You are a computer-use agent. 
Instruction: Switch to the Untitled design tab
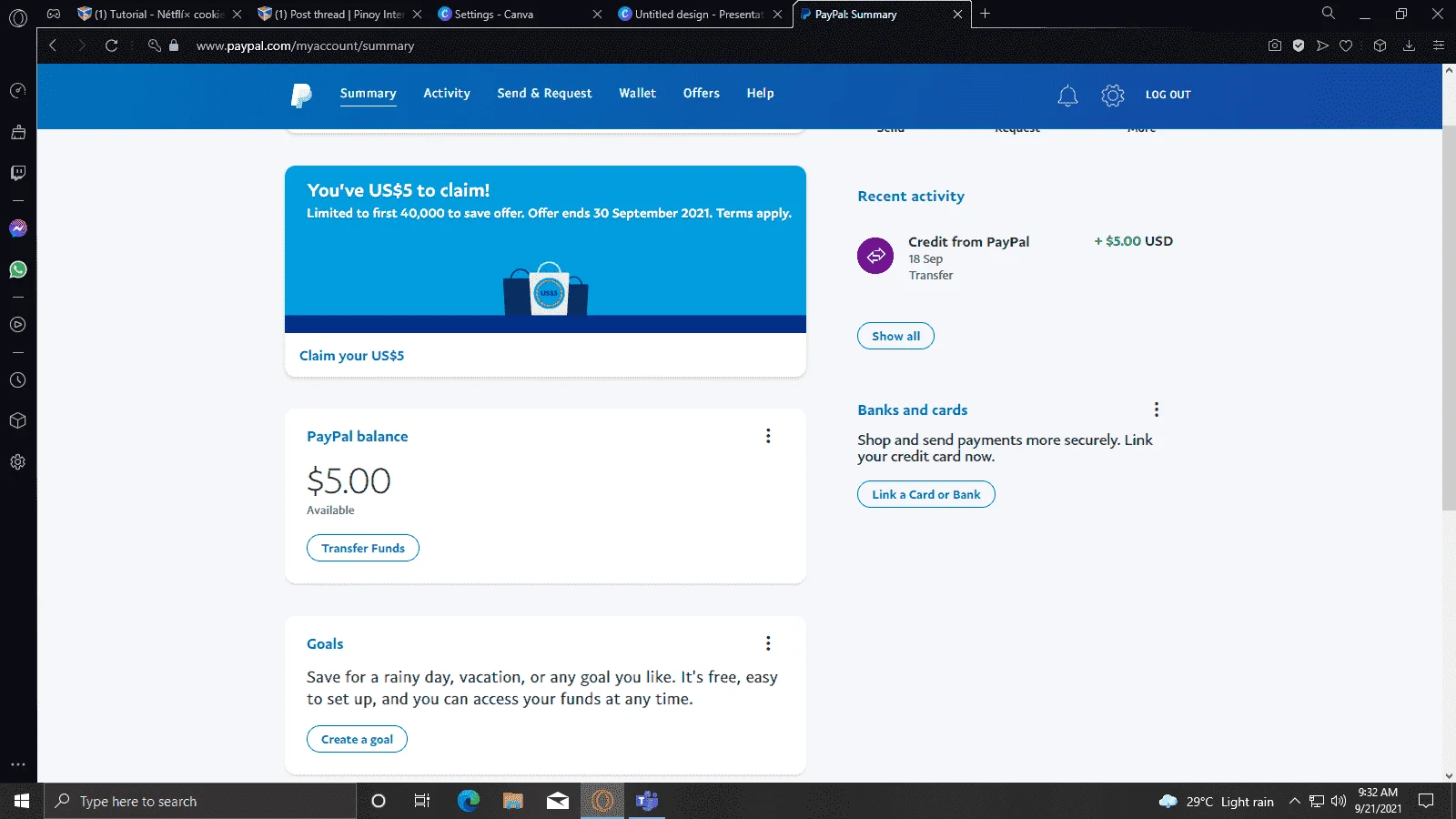(x=701, y=14)
